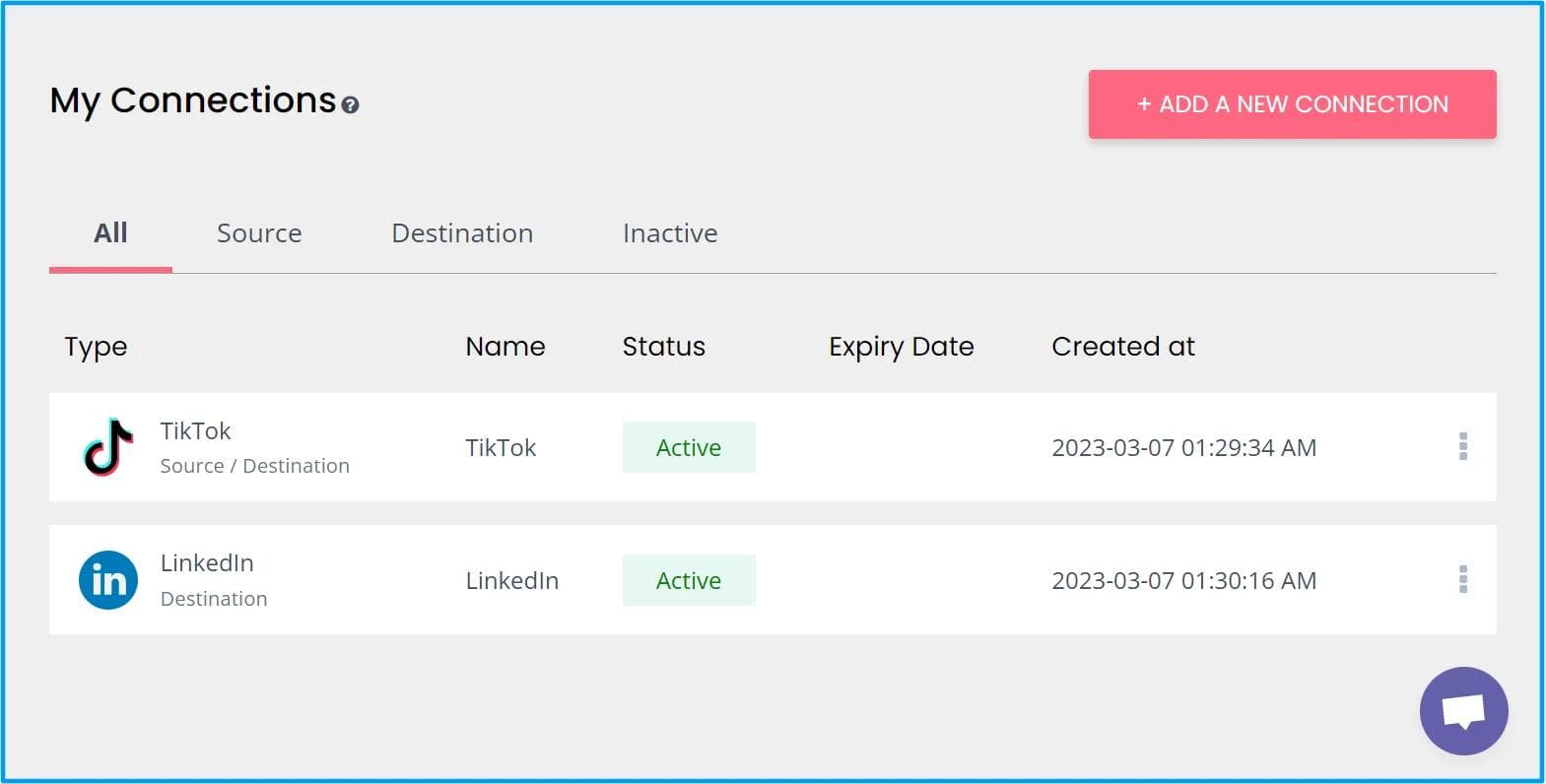Switch to the Source tab
This screenshot has width=1546, height=784.
259,233
